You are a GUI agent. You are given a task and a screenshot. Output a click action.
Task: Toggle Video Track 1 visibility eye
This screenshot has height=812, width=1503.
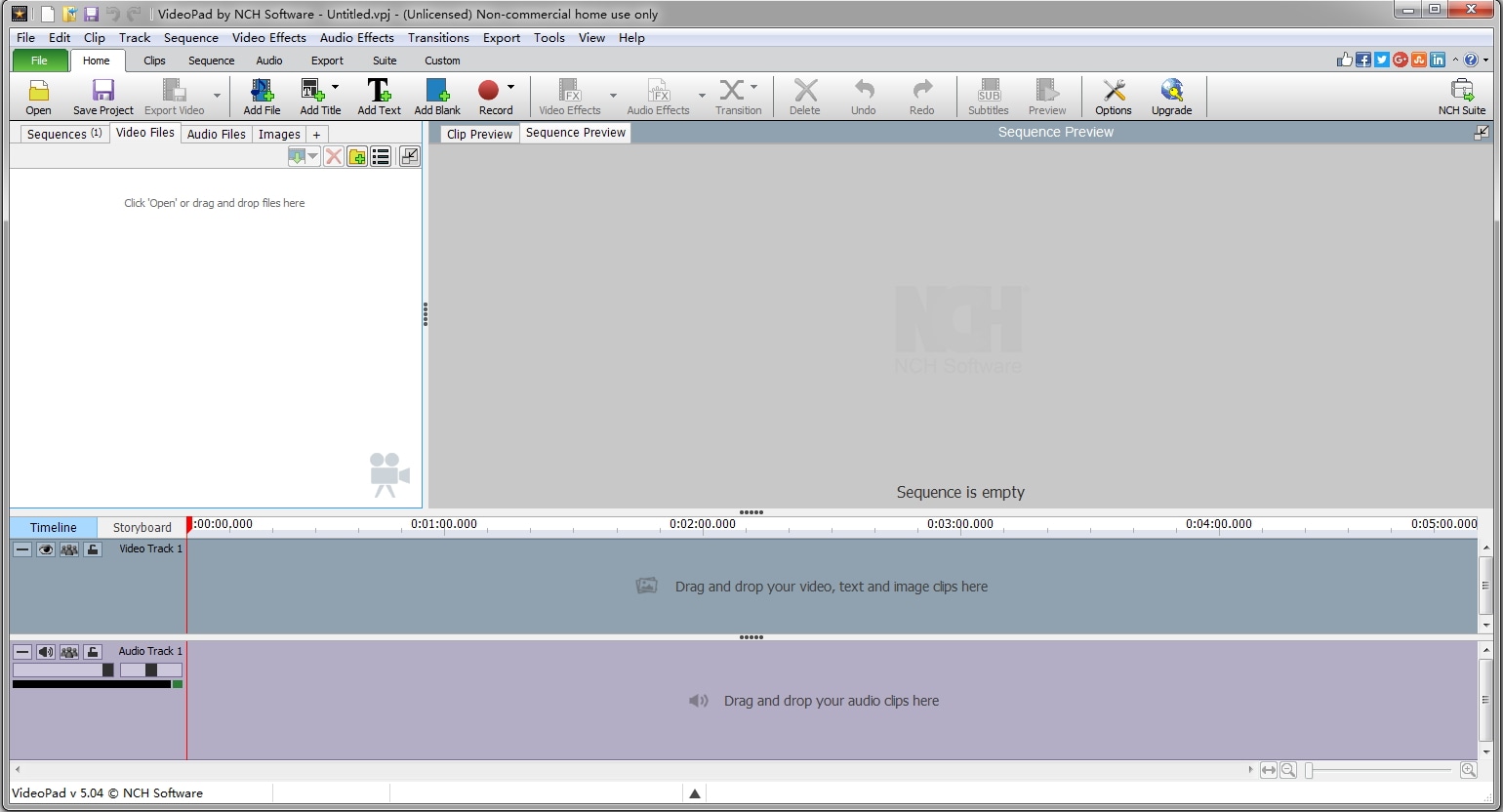point(46,549)
